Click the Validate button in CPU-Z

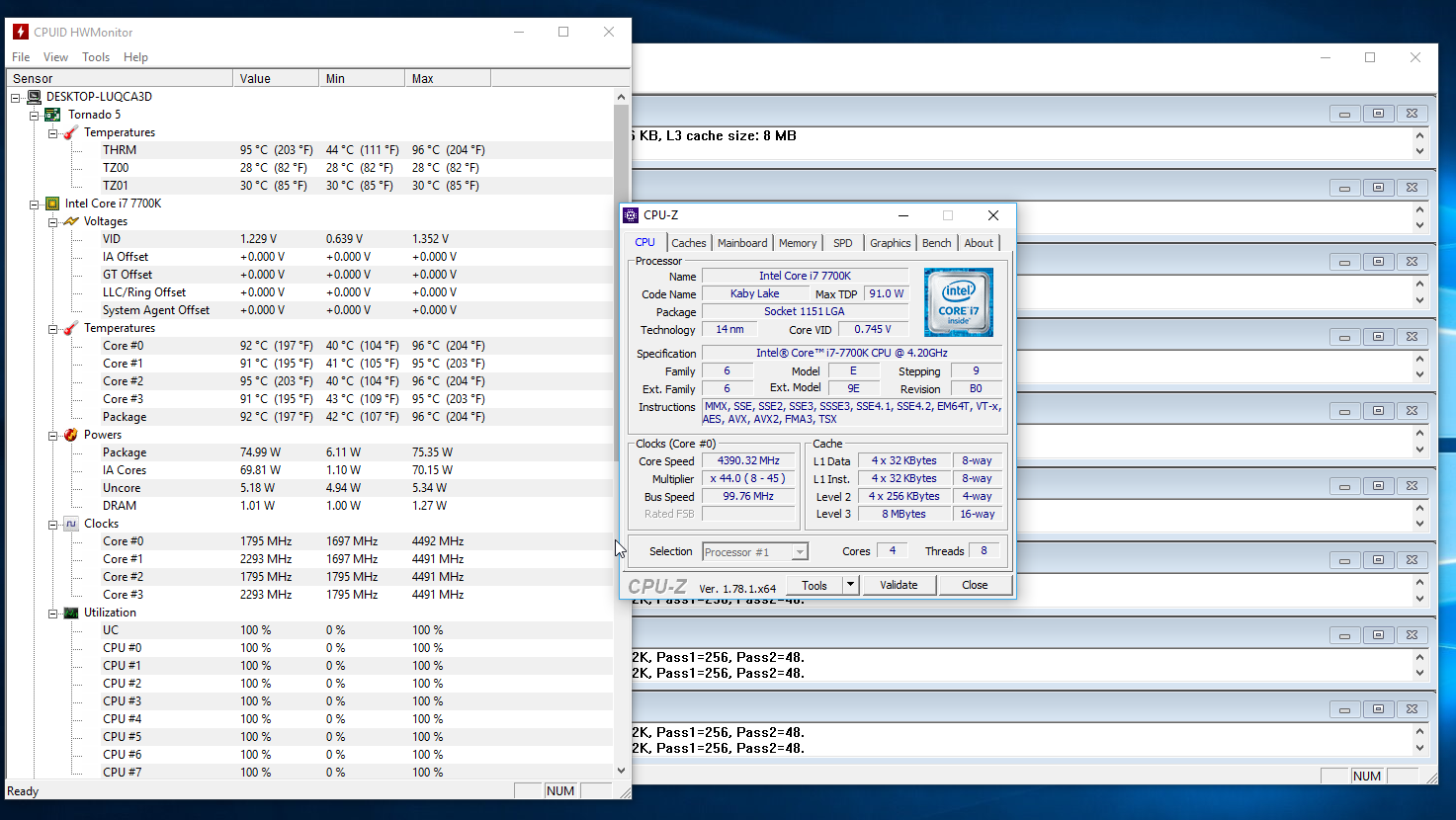click(899, 585)
